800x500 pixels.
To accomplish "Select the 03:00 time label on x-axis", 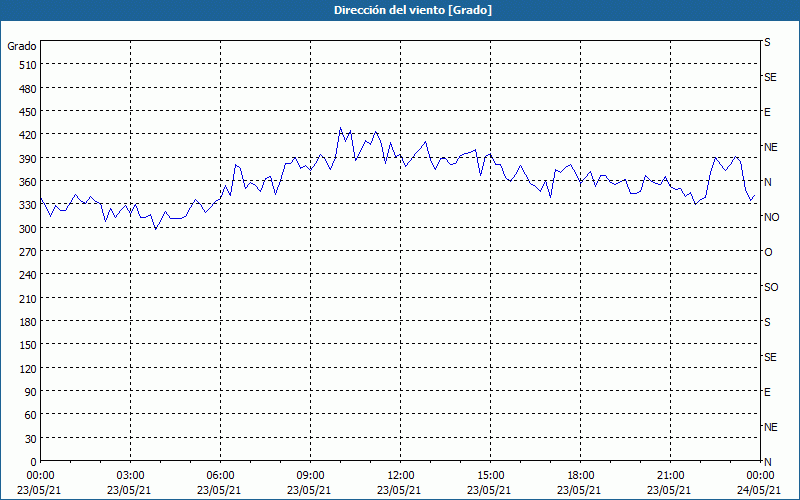I will pos(130,475).
